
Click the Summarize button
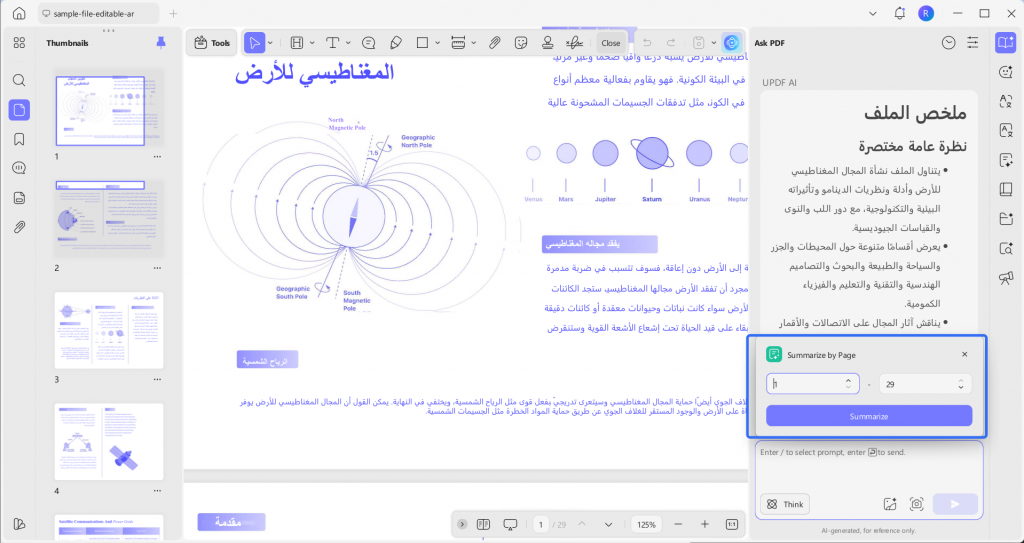[x=869, y=416]
